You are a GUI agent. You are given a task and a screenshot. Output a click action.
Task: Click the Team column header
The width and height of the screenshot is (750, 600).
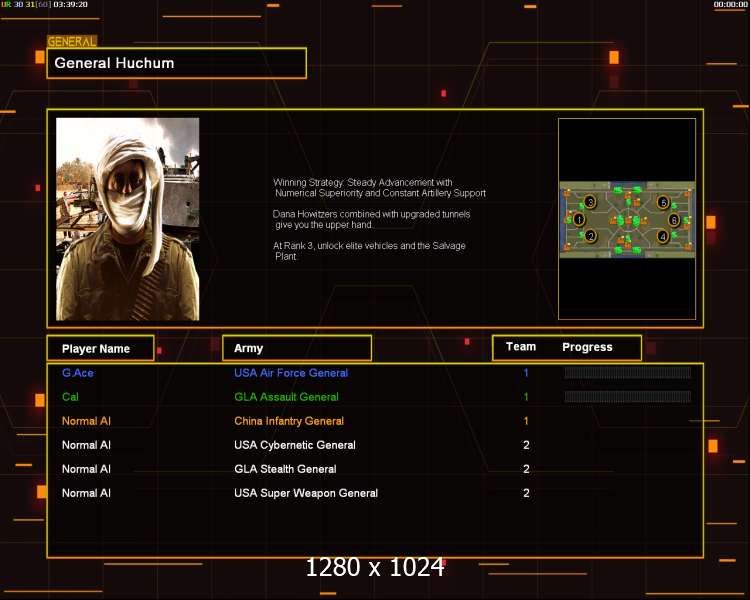point(521,347)
